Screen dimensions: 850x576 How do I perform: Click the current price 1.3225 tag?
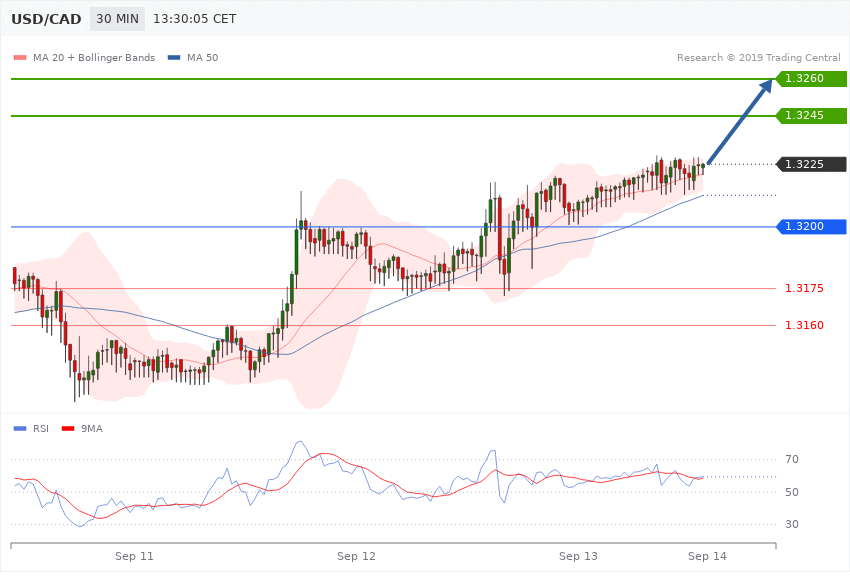[x=812, y=164]
